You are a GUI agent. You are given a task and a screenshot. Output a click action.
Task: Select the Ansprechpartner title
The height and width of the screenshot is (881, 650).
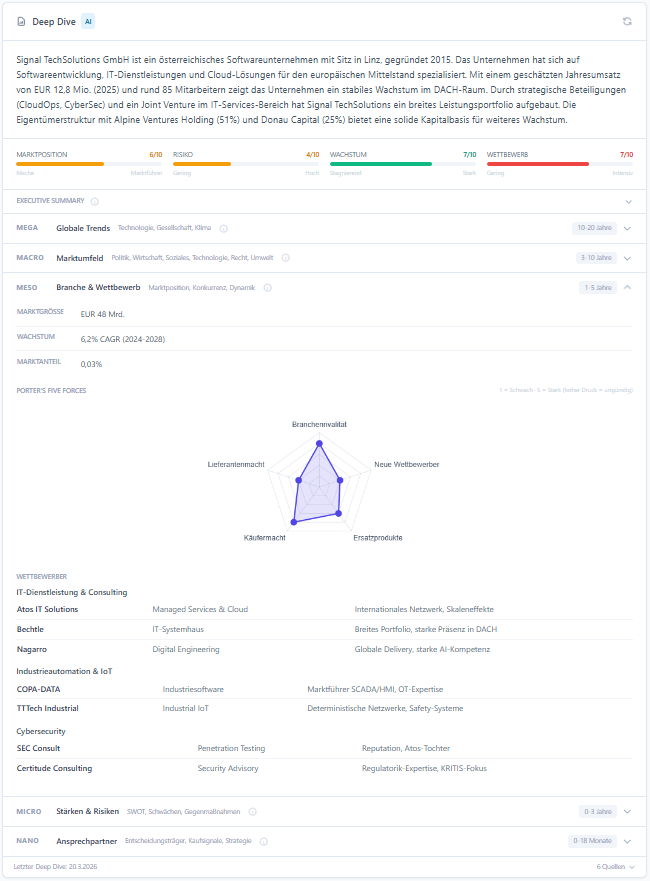click(87, 841)
